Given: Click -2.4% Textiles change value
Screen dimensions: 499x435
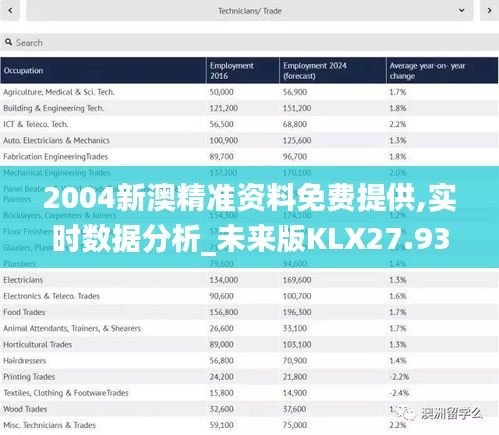Looking at the screenshot, I should tap(399, 393).
